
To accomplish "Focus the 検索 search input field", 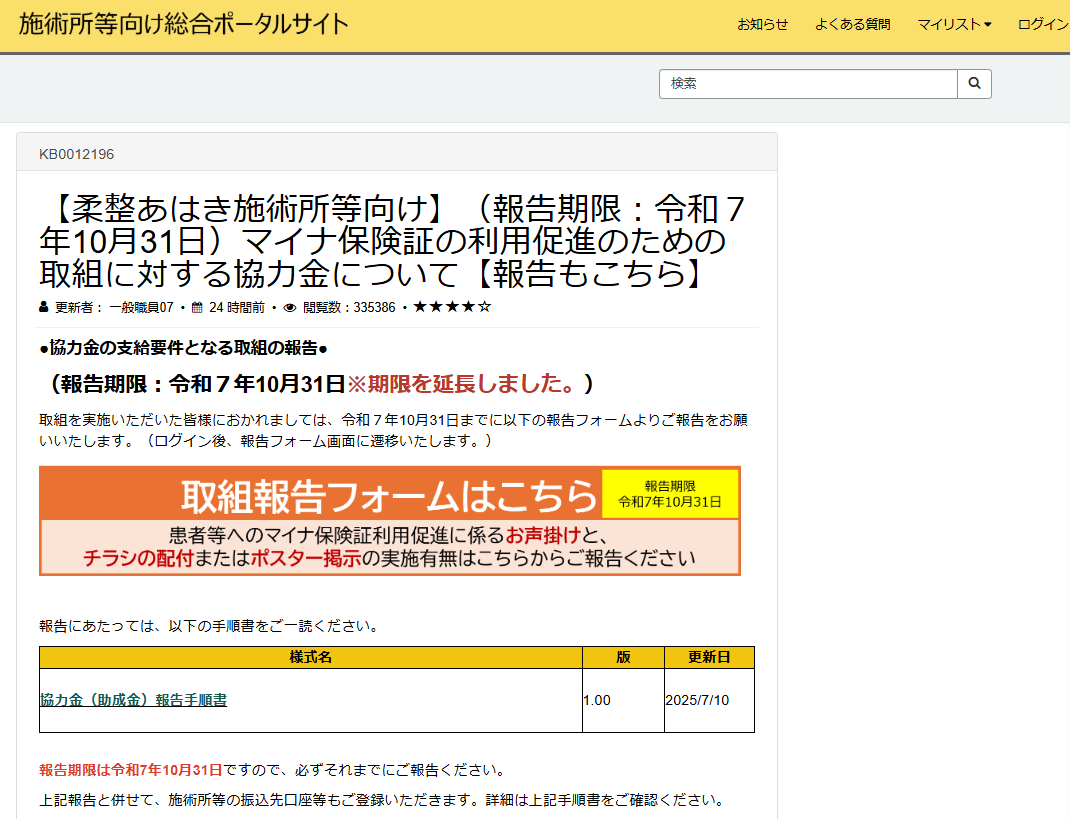I will pos(808,84).
